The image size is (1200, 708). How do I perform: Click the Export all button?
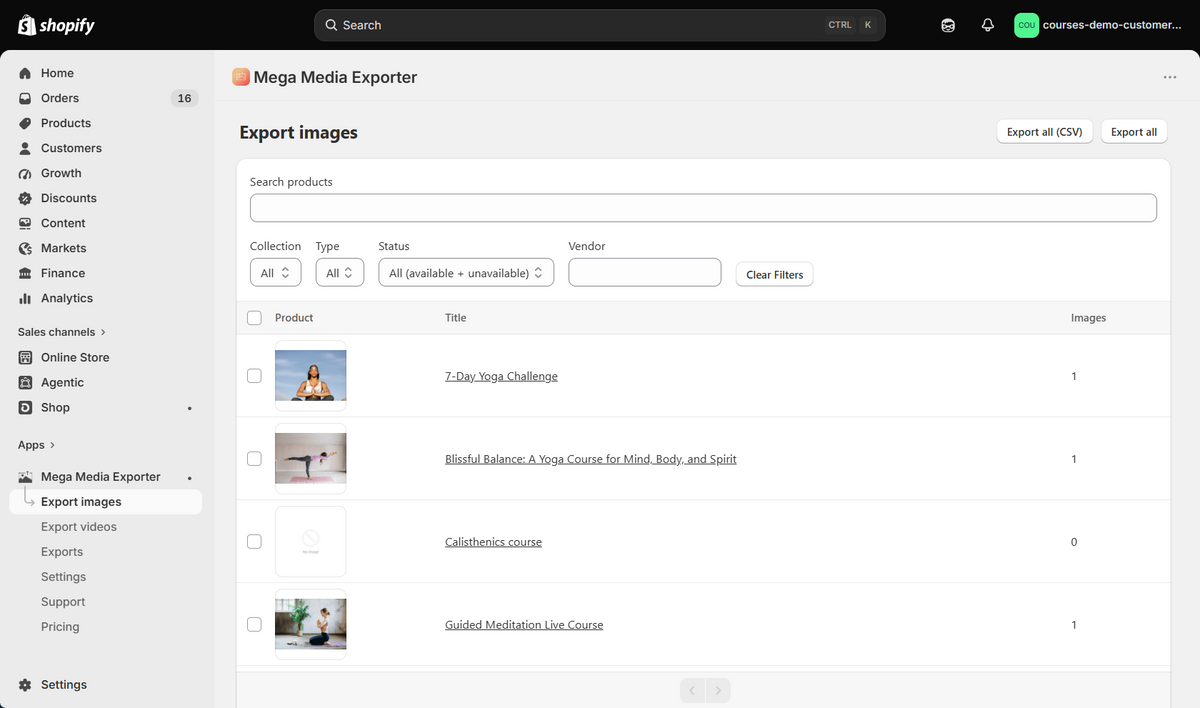(x=1134, y=132)
